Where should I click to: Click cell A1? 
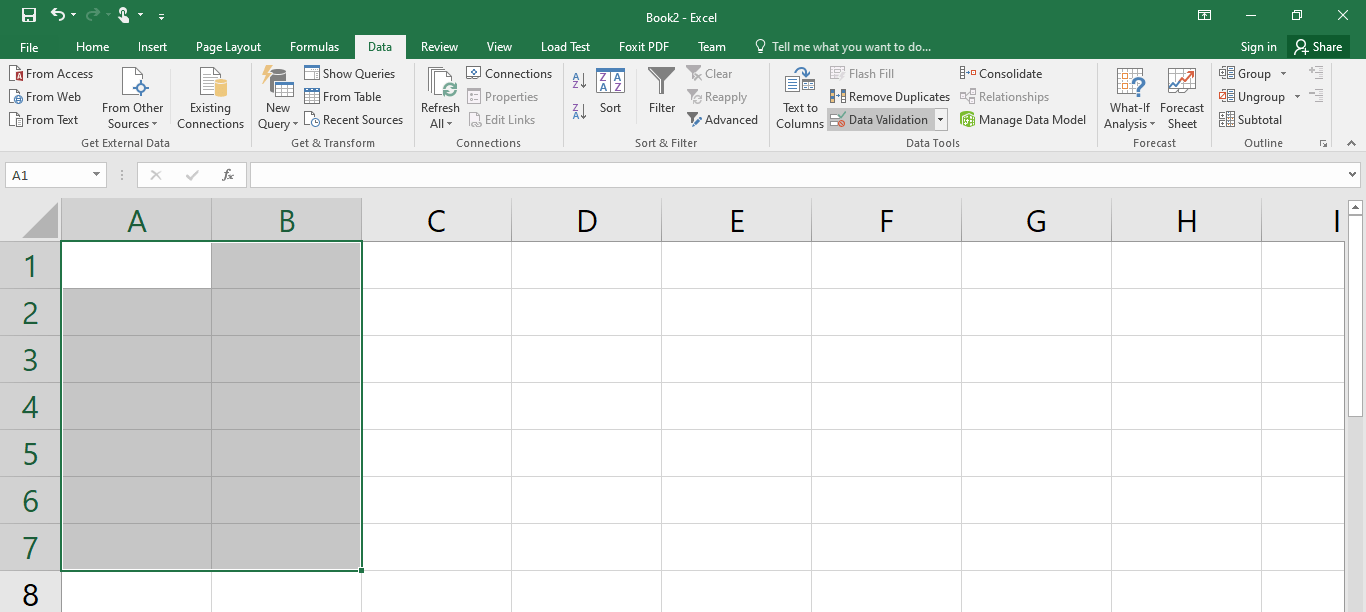point(137,265)
